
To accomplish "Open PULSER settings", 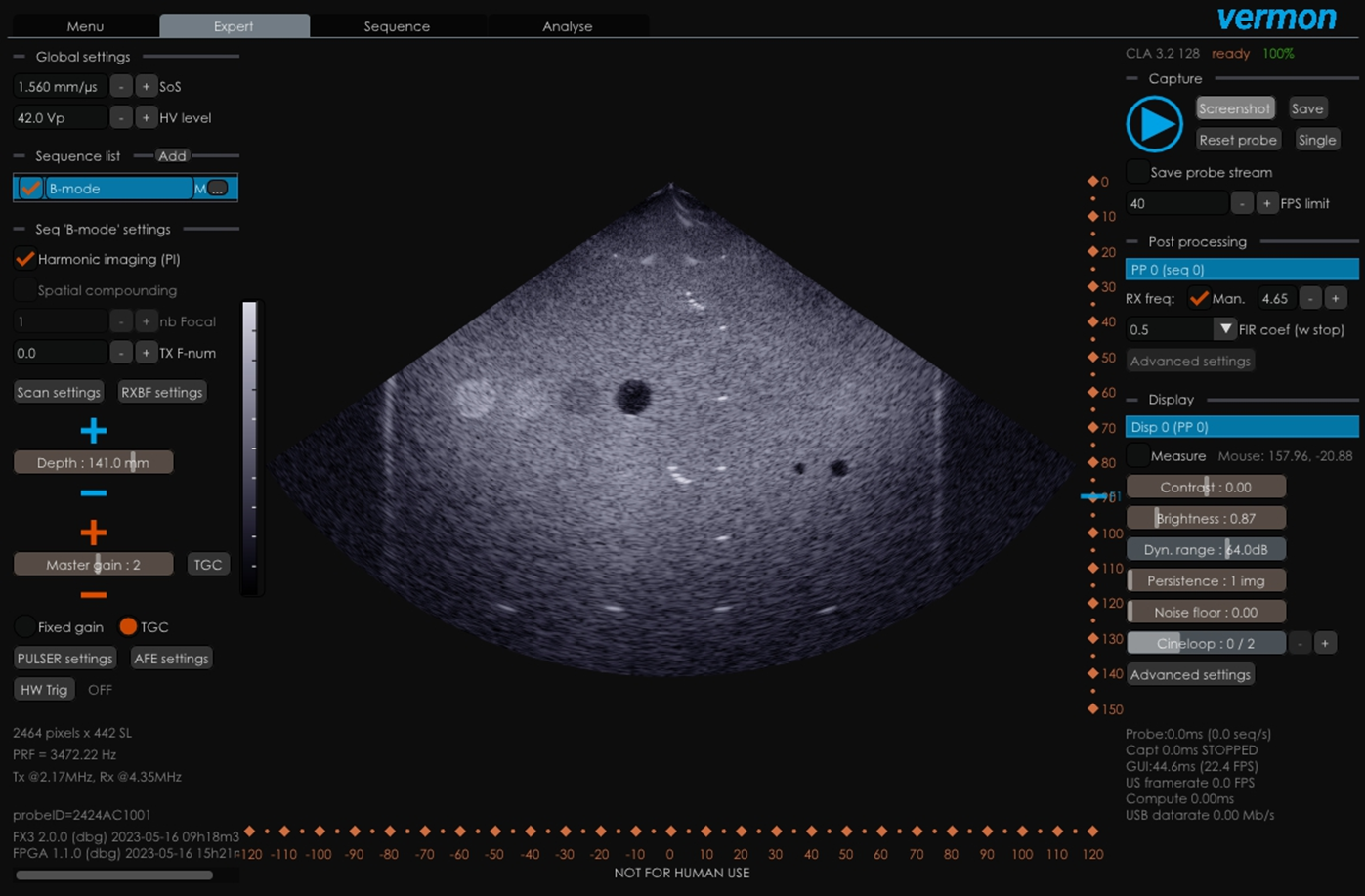I will tap(64, 658).
